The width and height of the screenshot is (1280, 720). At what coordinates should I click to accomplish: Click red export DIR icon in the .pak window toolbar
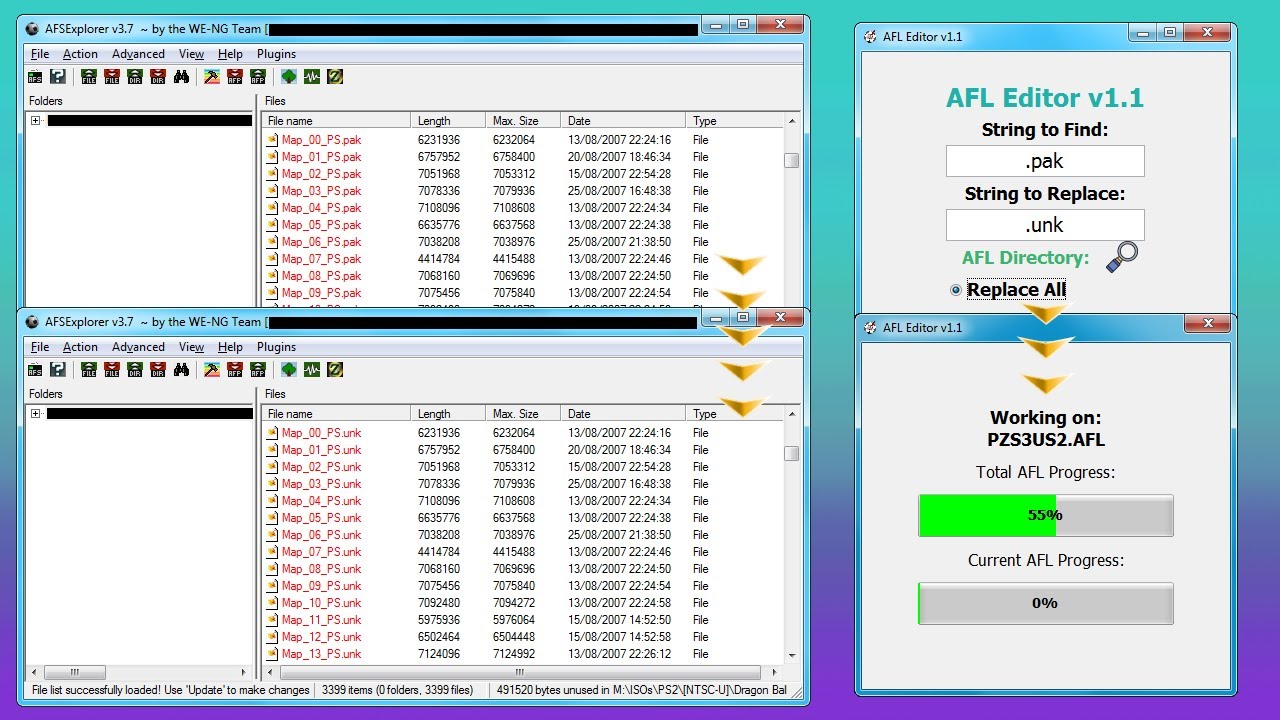tap(158, 76)
